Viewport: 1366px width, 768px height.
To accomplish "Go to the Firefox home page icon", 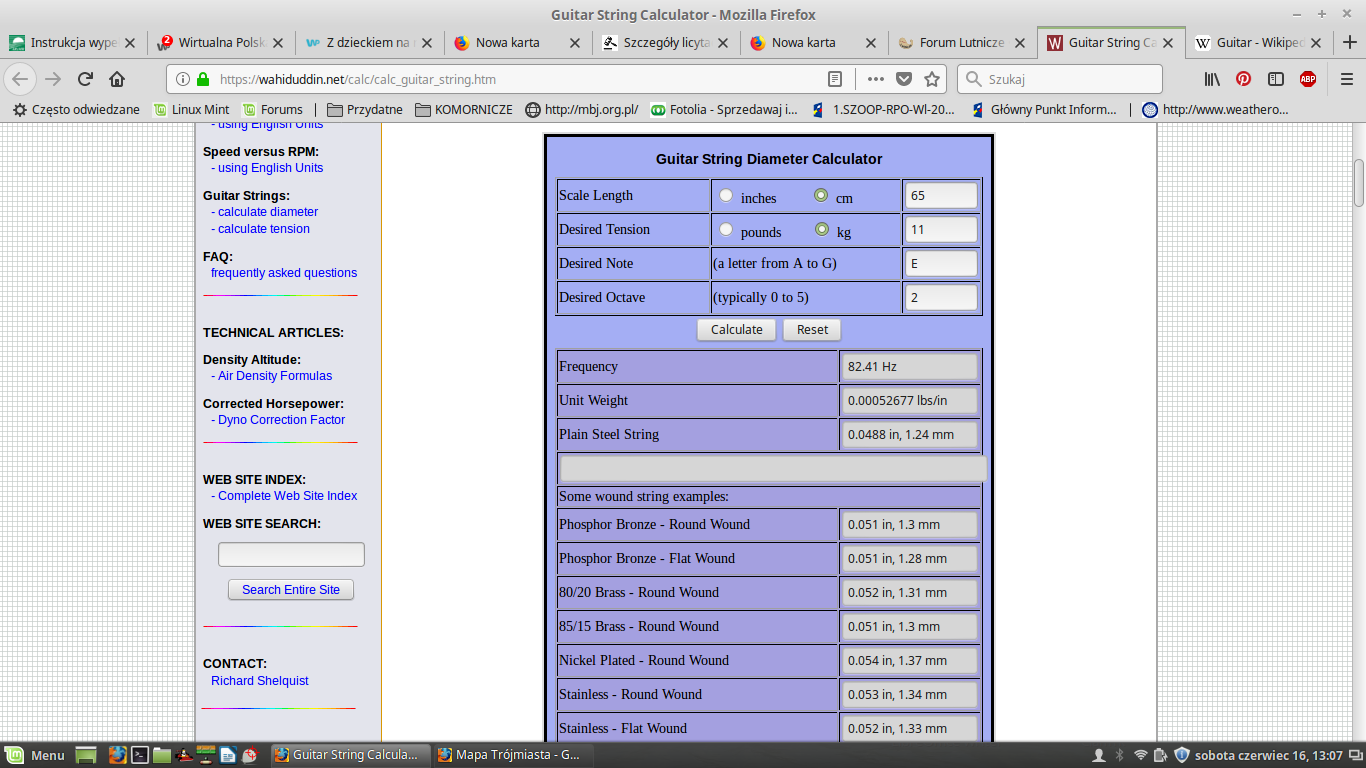I will coord(117,79).
